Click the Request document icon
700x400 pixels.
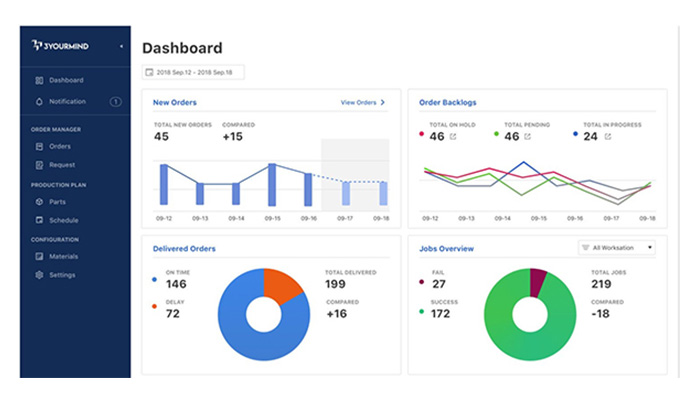click(39, 165)
